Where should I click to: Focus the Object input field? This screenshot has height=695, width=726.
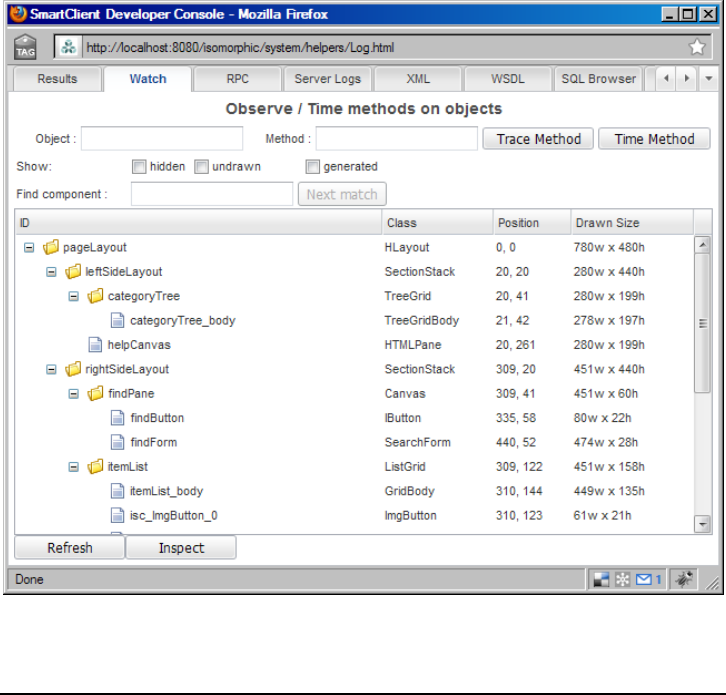(162, 138)
